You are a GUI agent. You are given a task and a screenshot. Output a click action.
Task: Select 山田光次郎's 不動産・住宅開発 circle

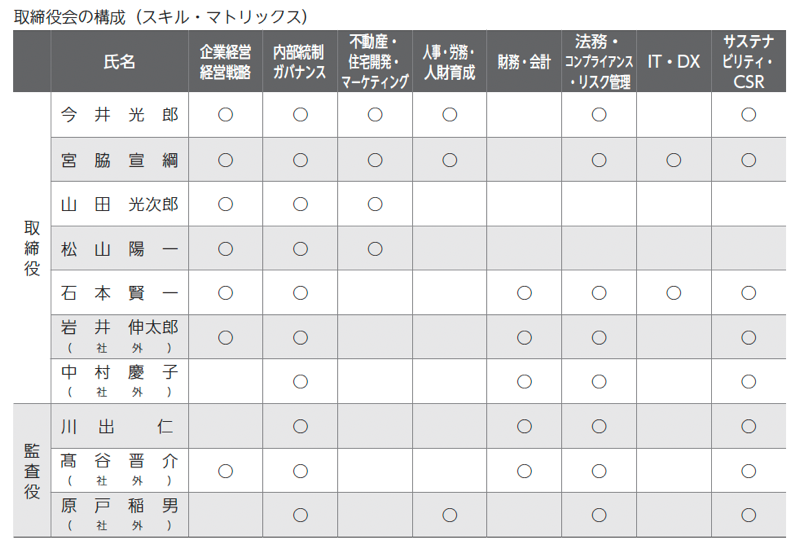375,204
